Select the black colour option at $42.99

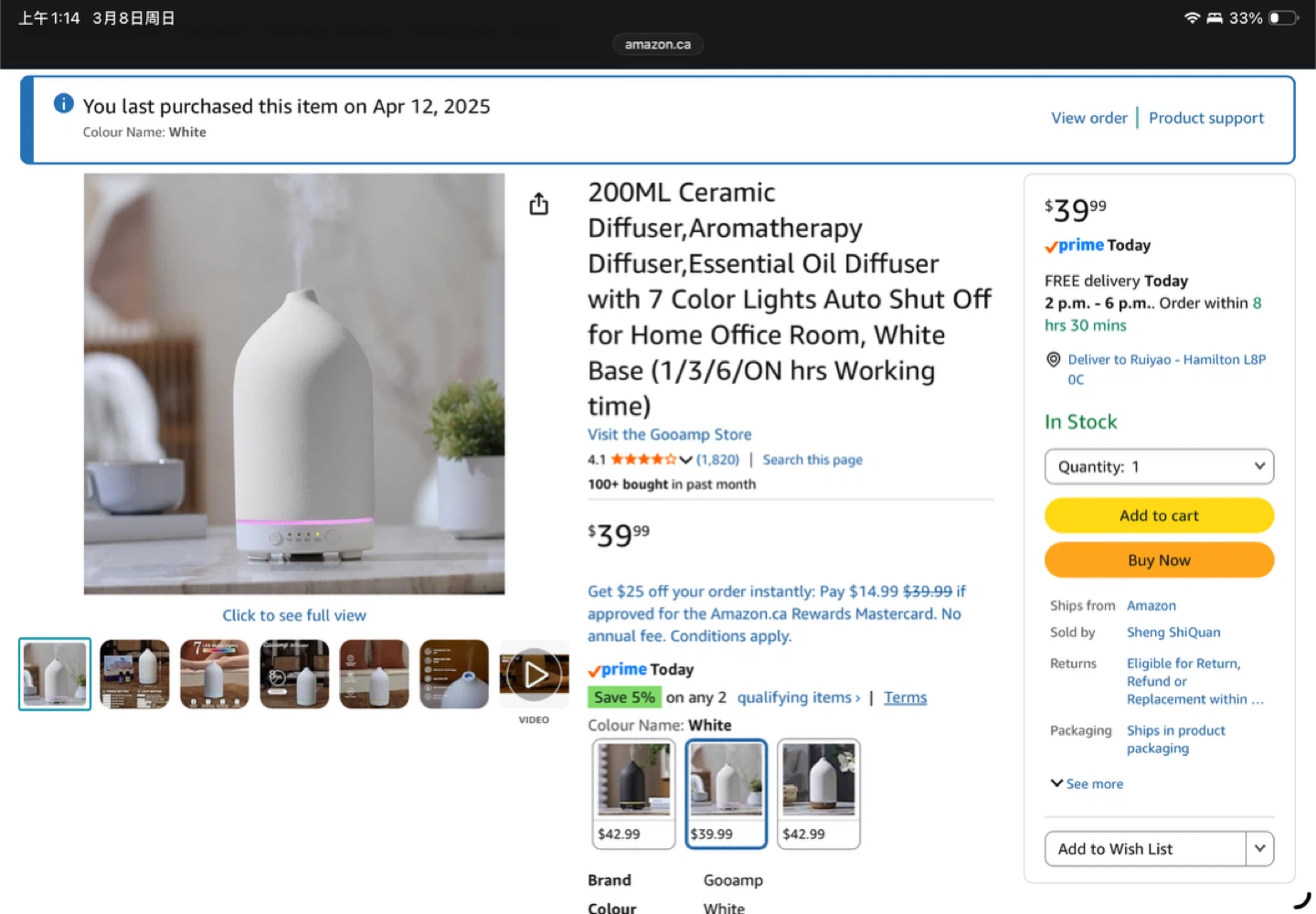tap(633, 793)
